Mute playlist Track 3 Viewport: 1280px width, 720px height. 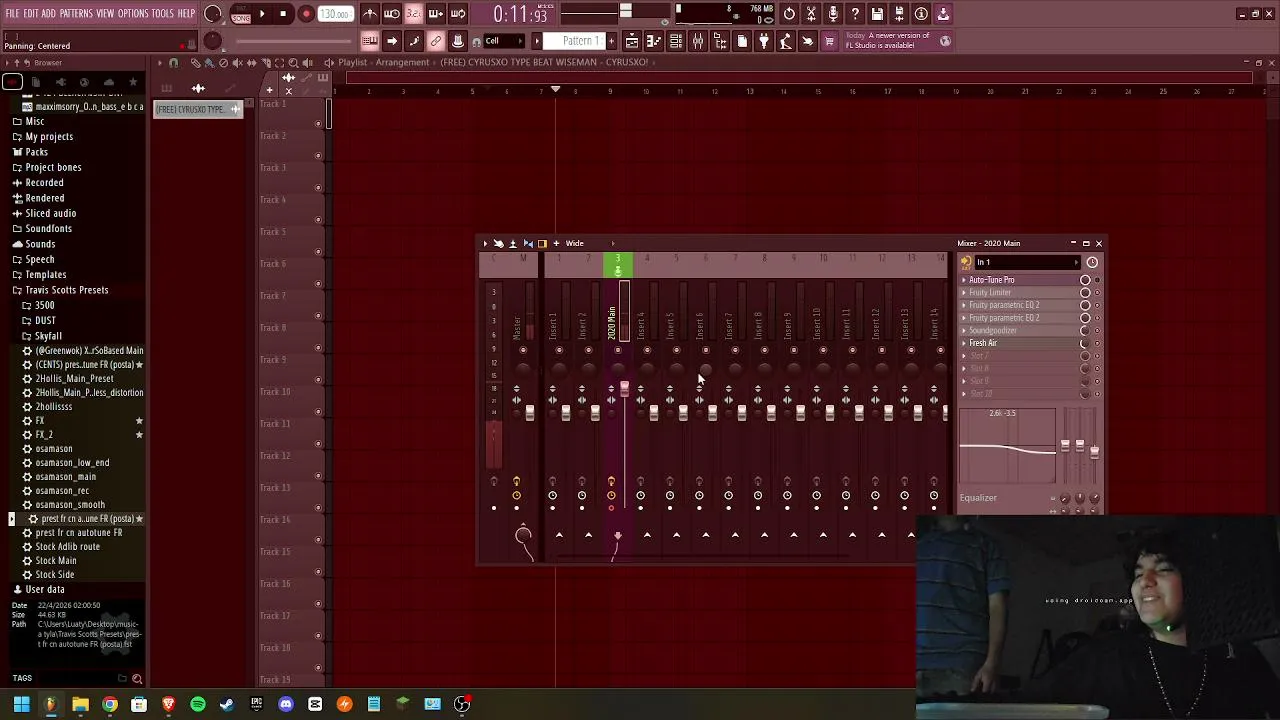(318, 188)
